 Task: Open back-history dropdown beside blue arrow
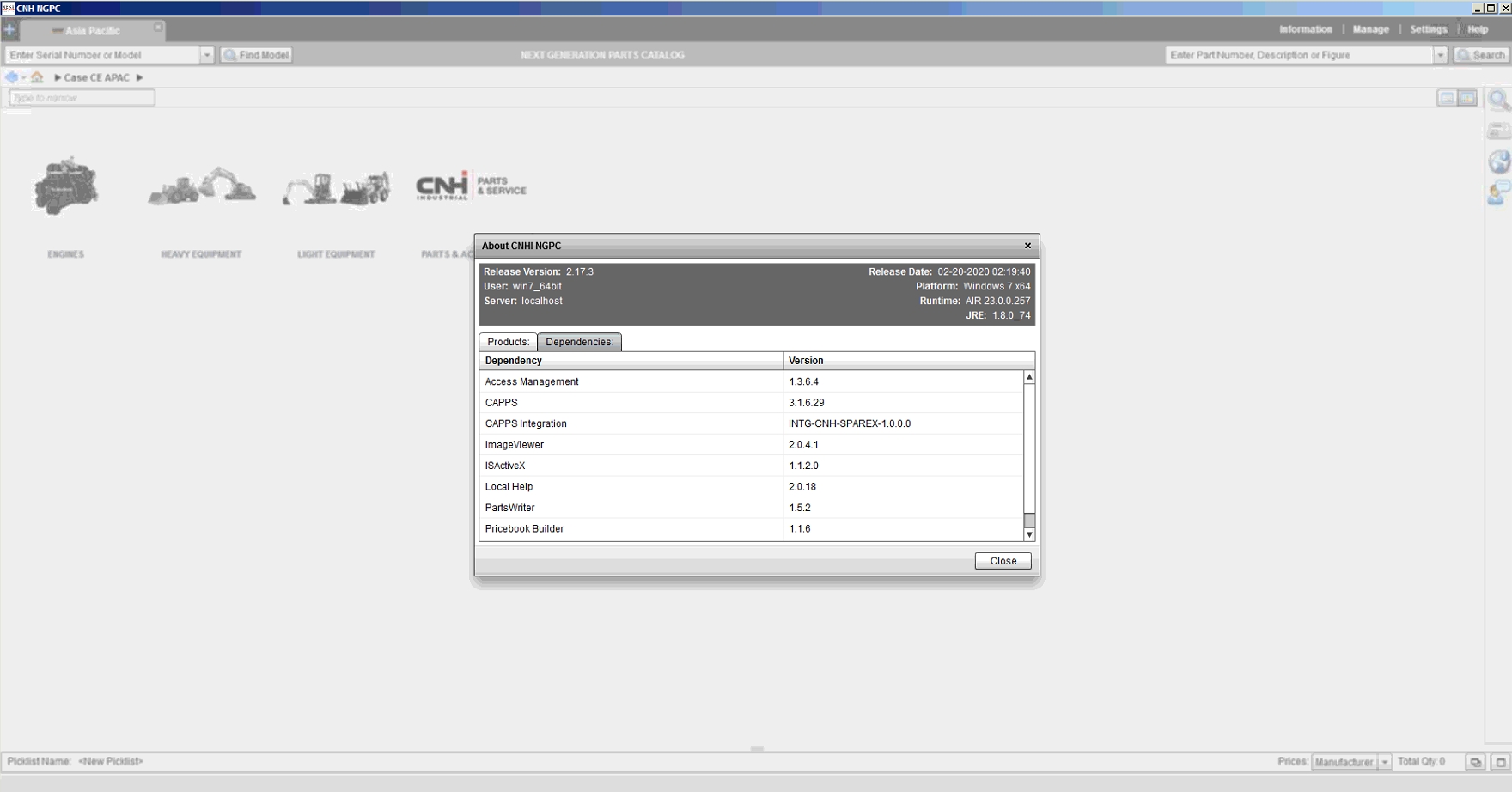coord(23,77)
